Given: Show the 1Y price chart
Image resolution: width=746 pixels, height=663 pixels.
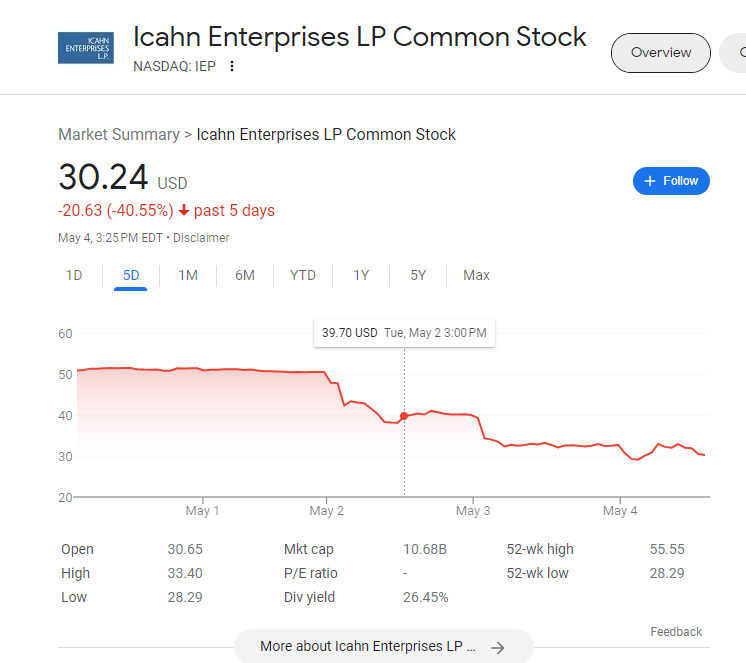Looking at the screenshot, I should [x=361, y=275].
